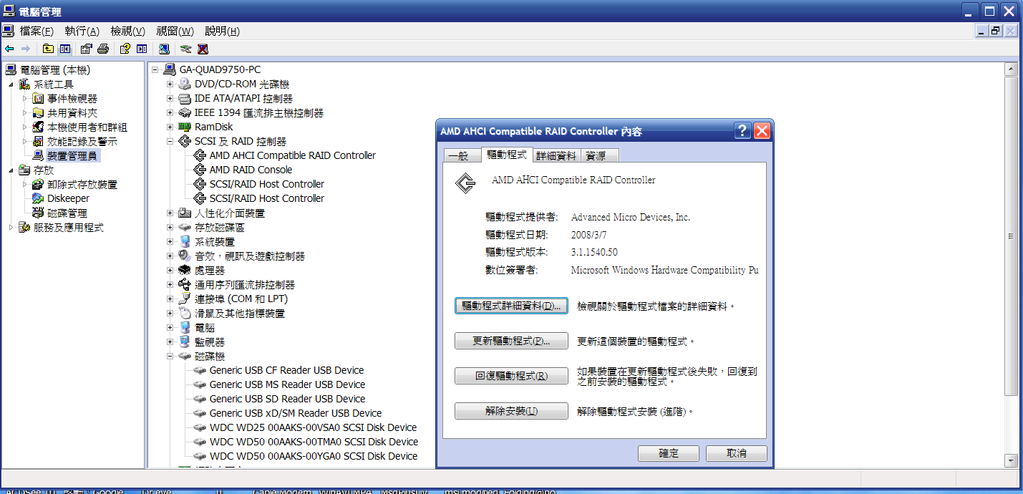Screen dimensions: 1023x494
Task: Expand the 系統裝置 node
Action: coord(170,241)
